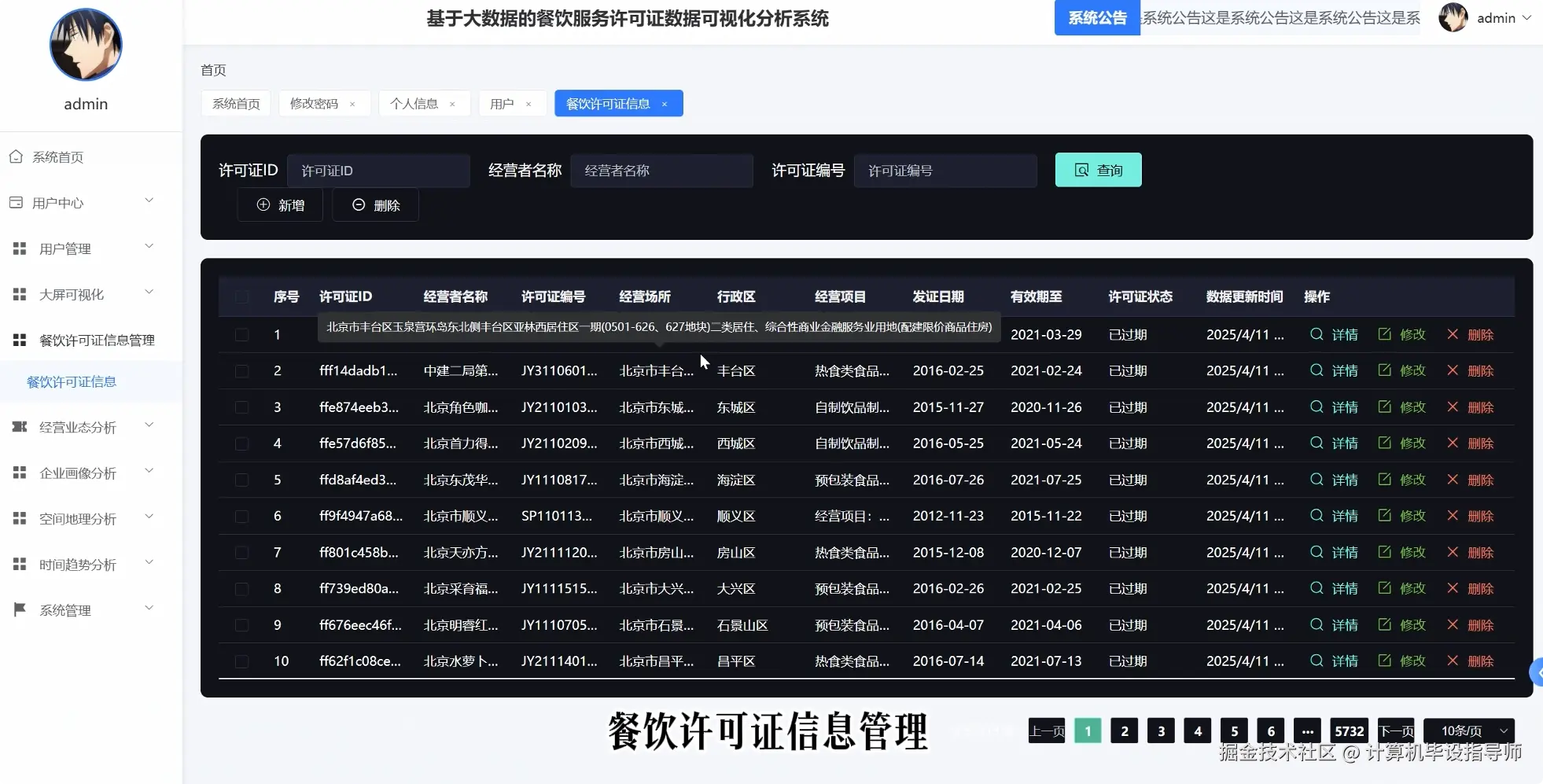1543x784 pixels.
Task: Click the 下一页 next page button
Action: [x=1396, y=731]
